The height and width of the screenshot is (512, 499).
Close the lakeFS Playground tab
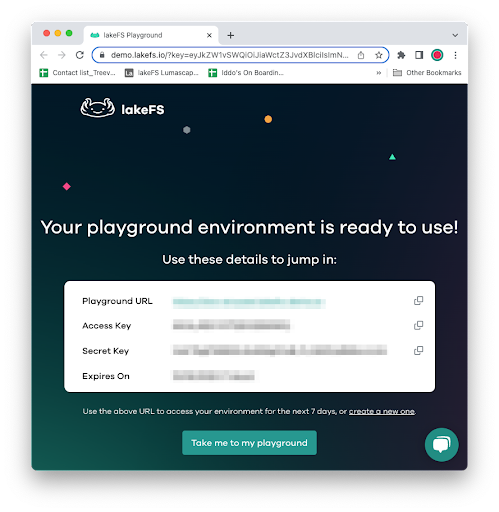pos(209,35)
